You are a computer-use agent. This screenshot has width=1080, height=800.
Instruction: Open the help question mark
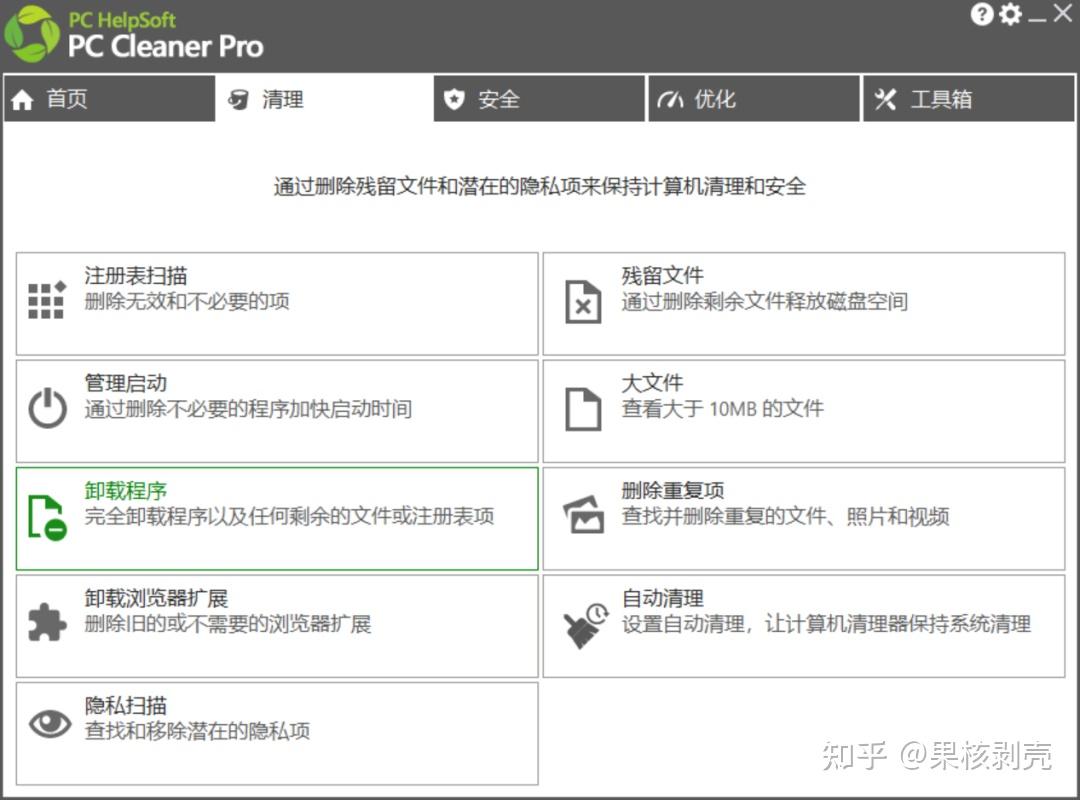(982, 14)
